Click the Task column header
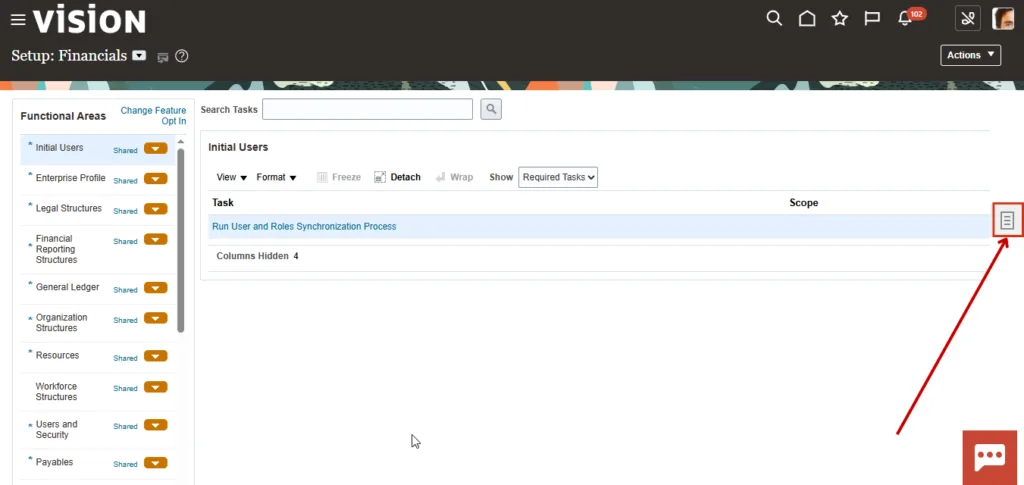 tap(223, 203)
